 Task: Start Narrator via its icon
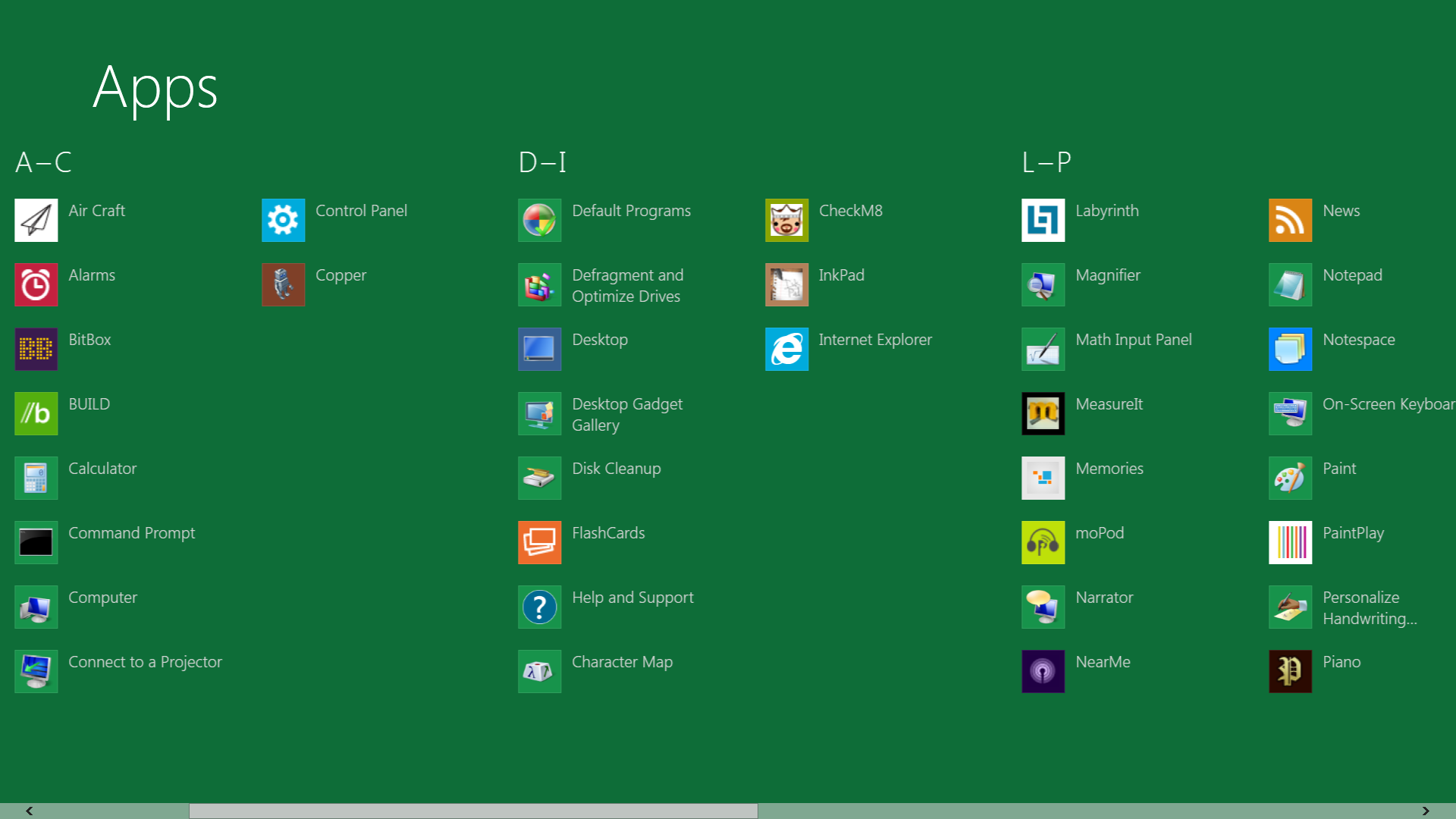click(1043, 607)
